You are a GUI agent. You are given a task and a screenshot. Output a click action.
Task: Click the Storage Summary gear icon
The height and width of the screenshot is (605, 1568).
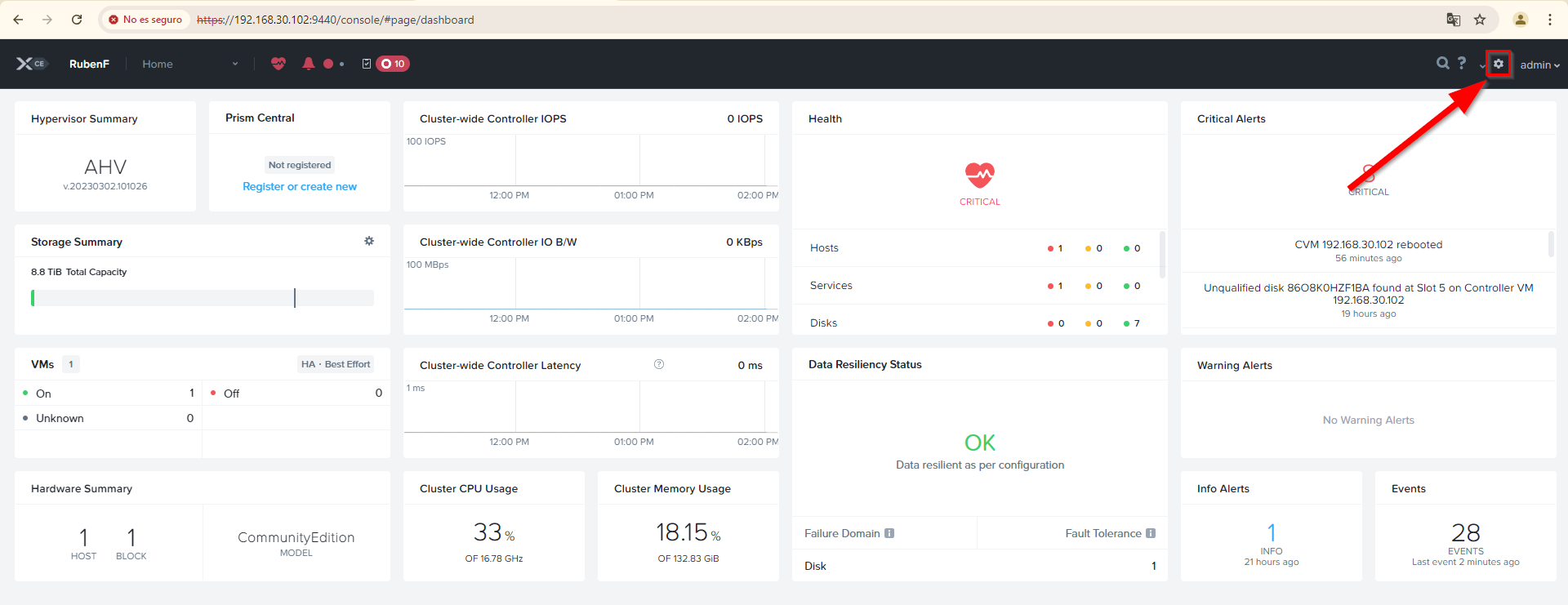369,241
